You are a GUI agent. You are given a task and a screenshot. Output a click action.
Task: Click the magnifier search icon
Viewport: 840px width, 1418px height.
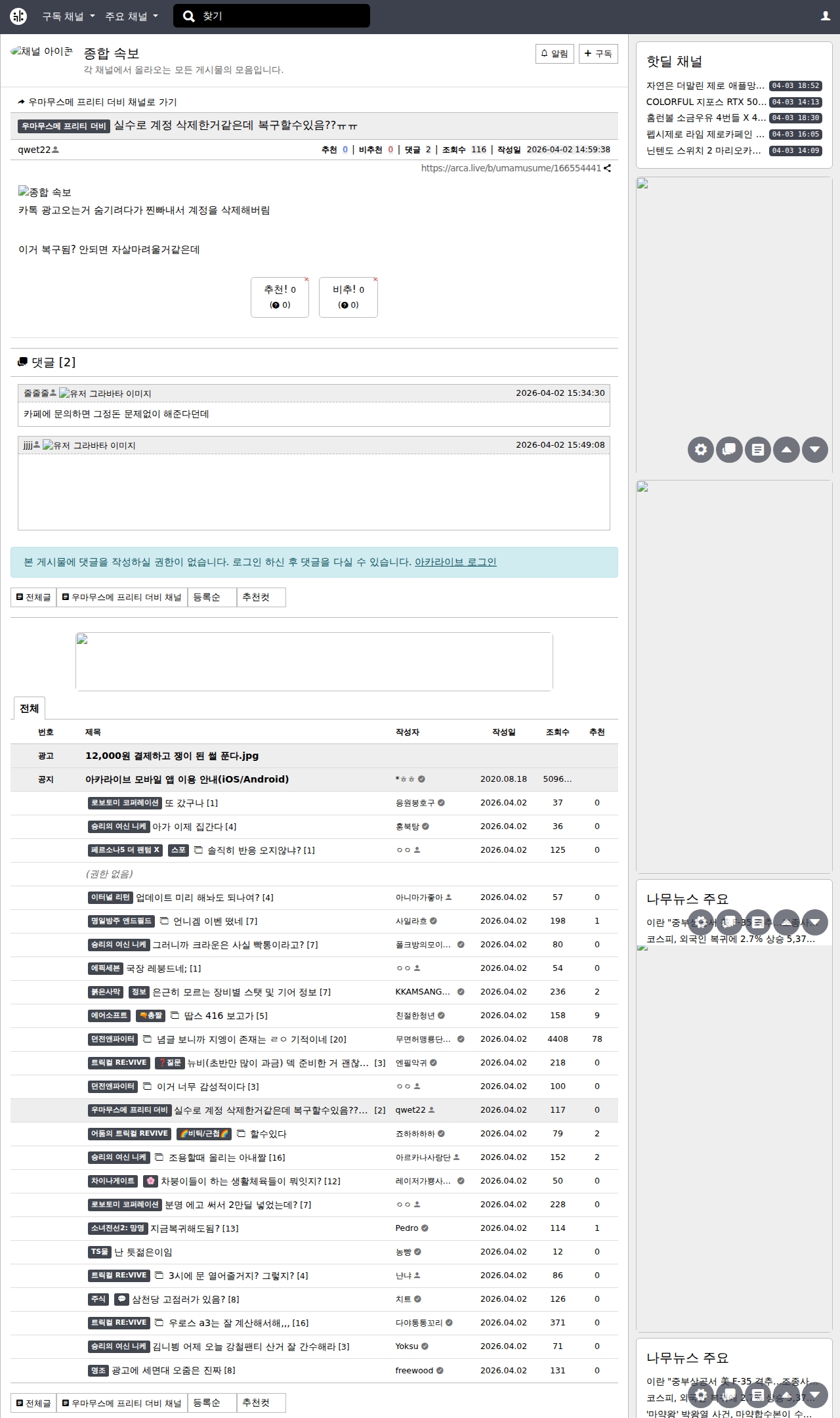[x=188, y=16]
